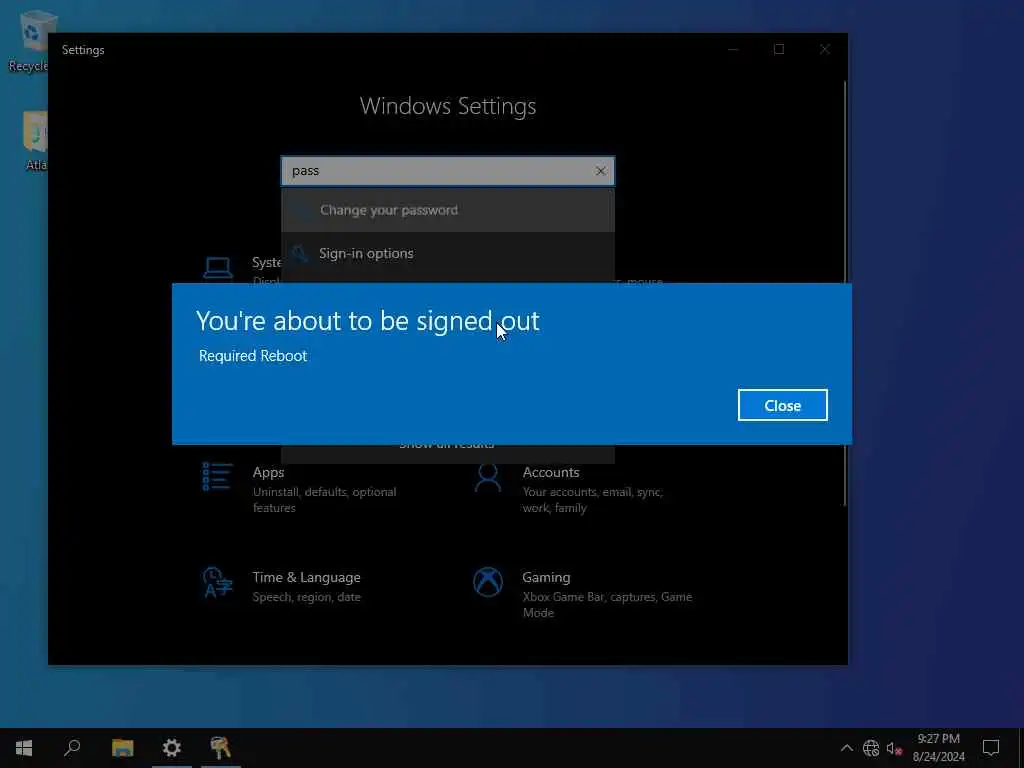Open the Time & Language icon
The image size is (1024, 768).
tap(217, 582)
